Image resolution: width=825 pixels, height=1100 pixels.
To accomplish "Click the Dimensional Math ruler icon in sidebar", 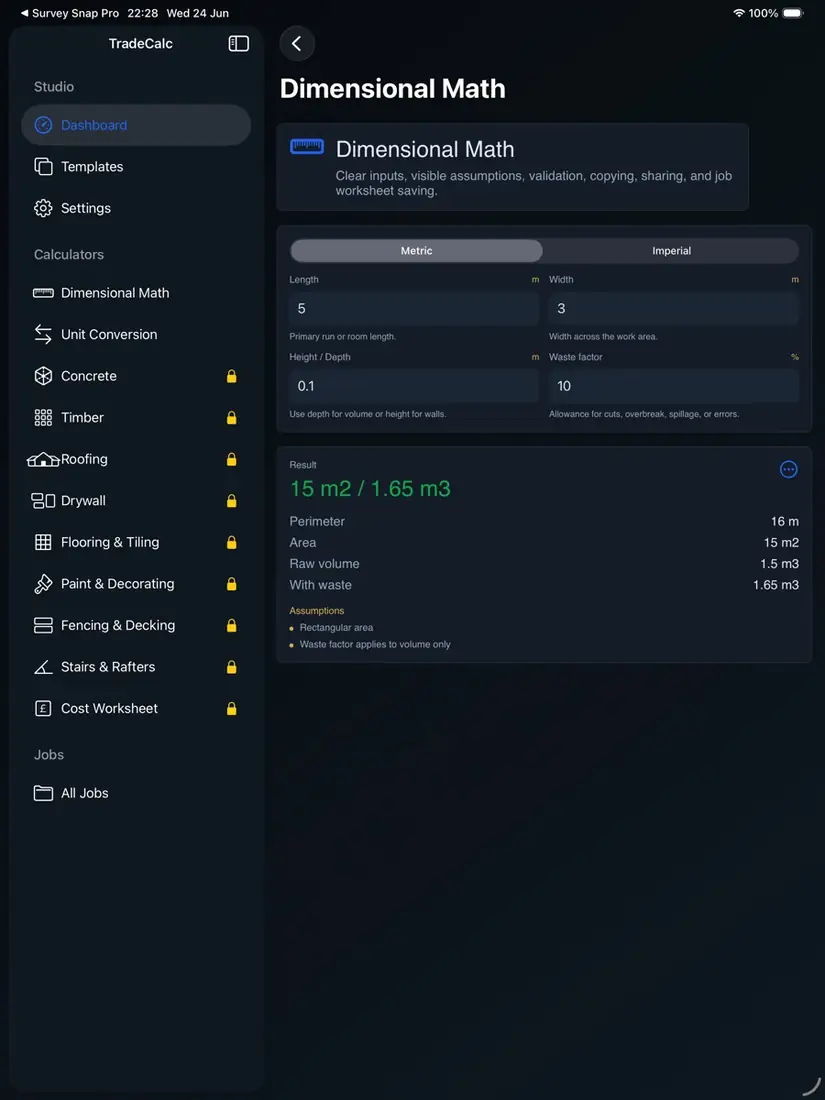I will click(43, 293).
